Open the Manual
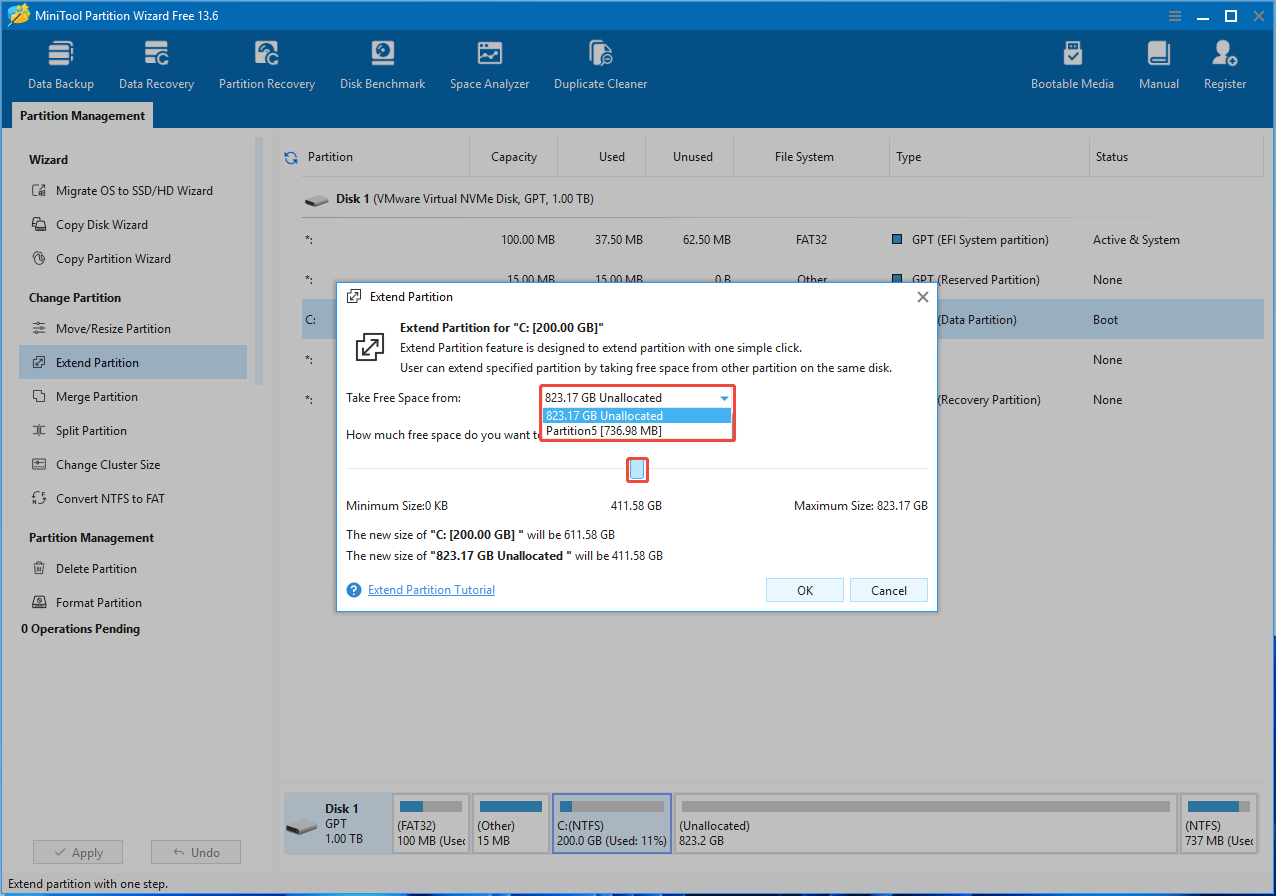The image size is (1276, 896). coord(1158,63)
